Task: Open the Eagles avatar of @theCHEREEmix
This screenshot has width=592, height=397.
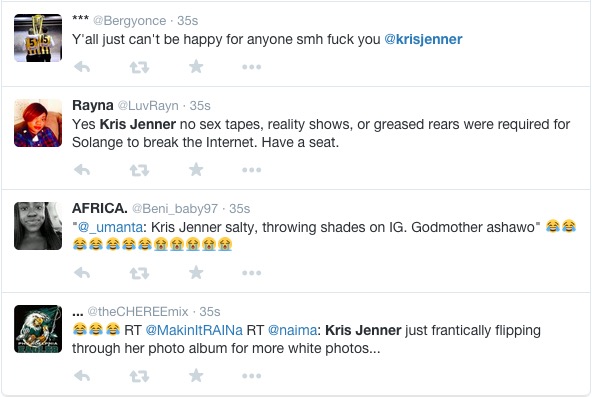Action: (x=38, y=329)
